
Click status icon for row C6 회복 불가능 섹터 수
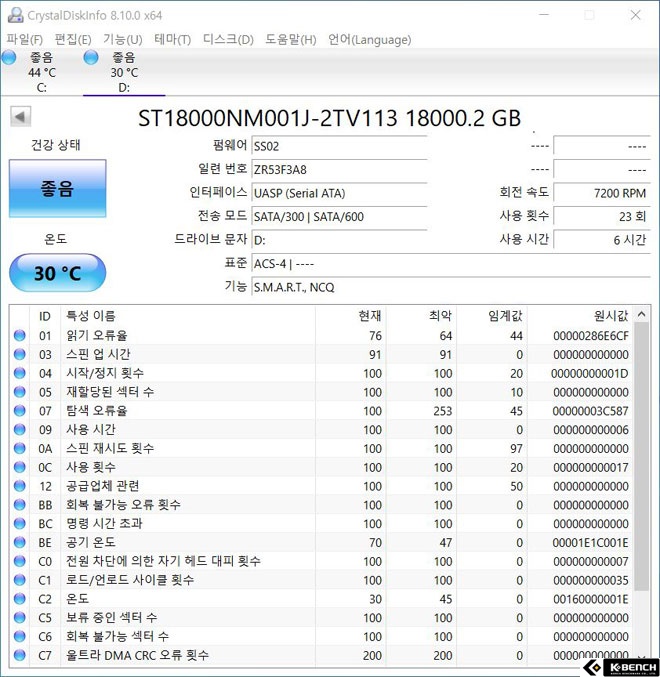tap(20, 636)
